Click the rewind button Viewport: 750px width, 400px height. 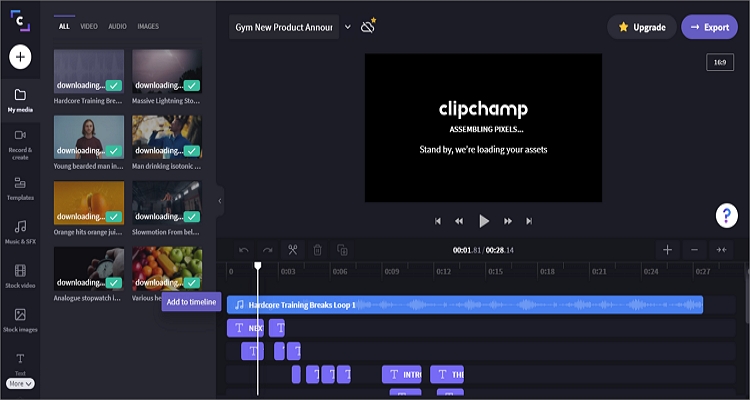point(459,221)
